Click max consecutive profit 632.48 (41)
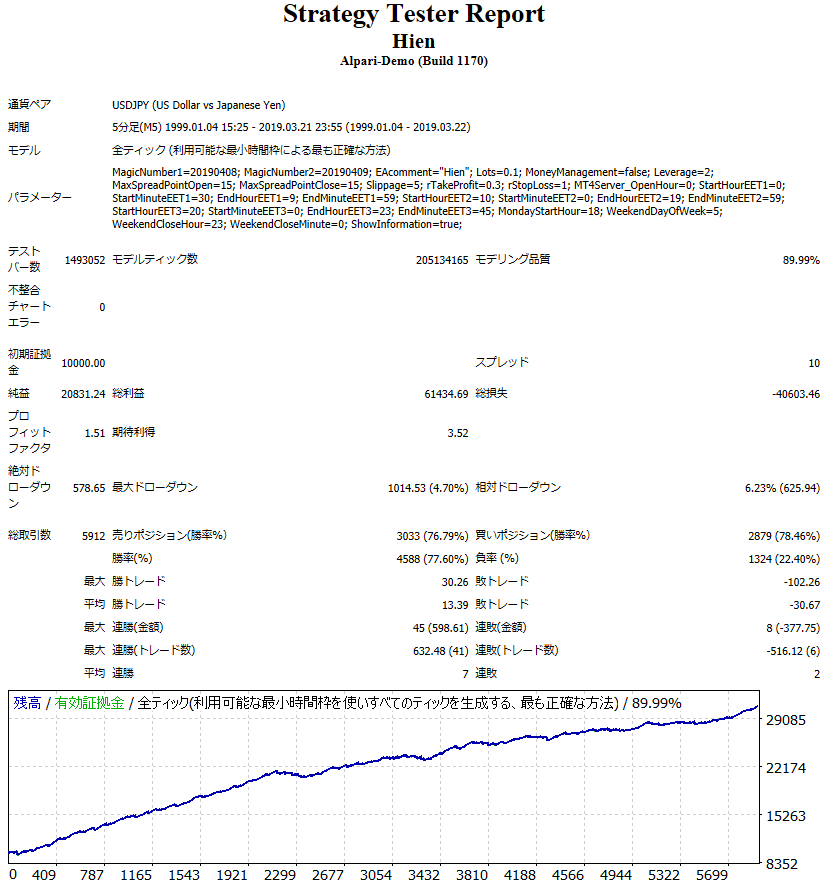This screenshot has width=827, height=885. point(440,651)
